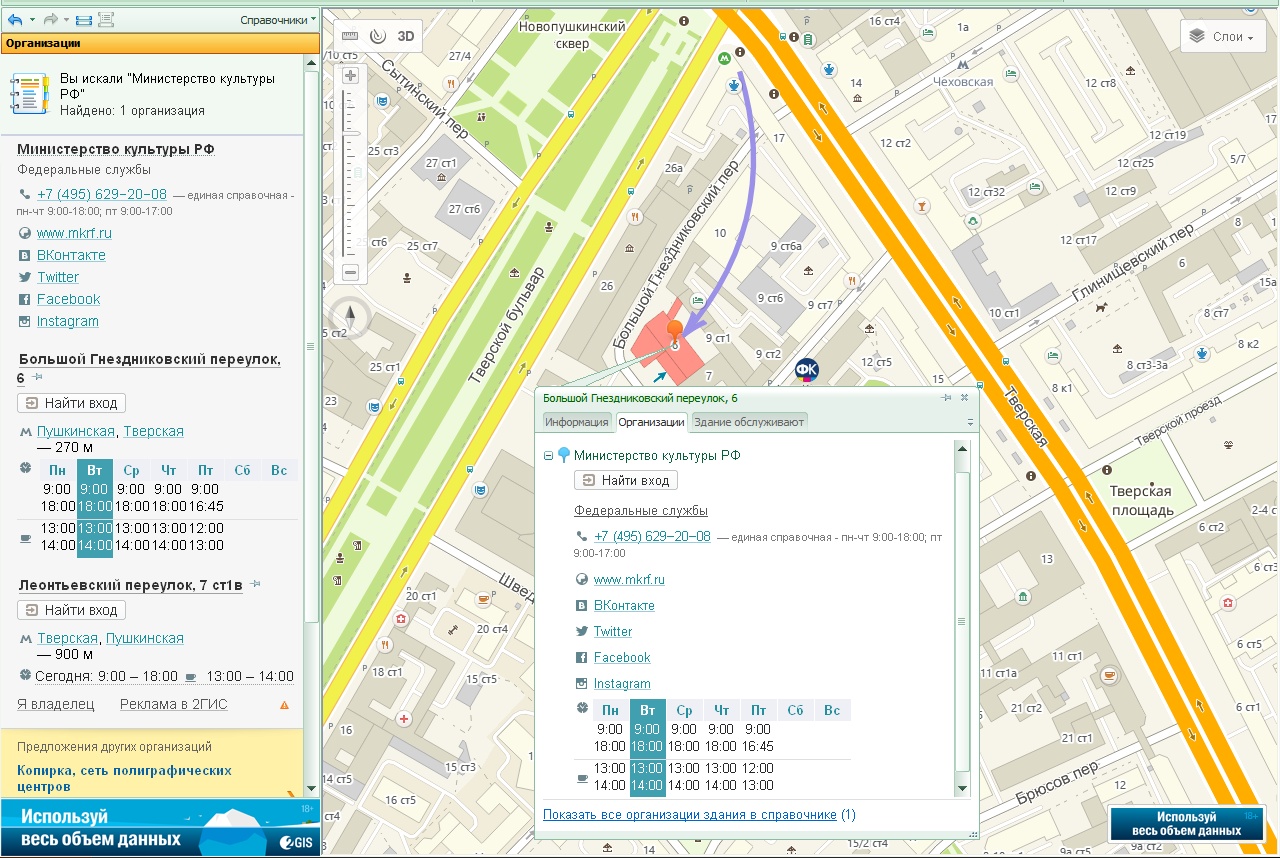Pin the building popup card
Screen dimensions: 1280x858
point(946,398)
